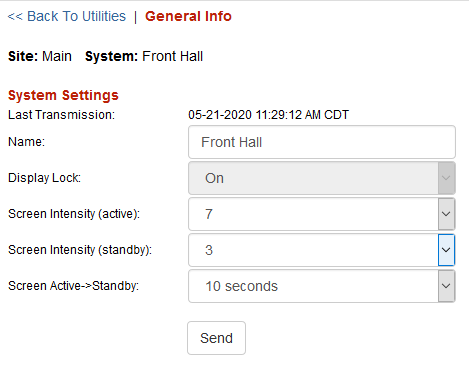The image size is (469, 366).
Task: Click the Last Transmission timestamp value
Action: coord(268,115)
